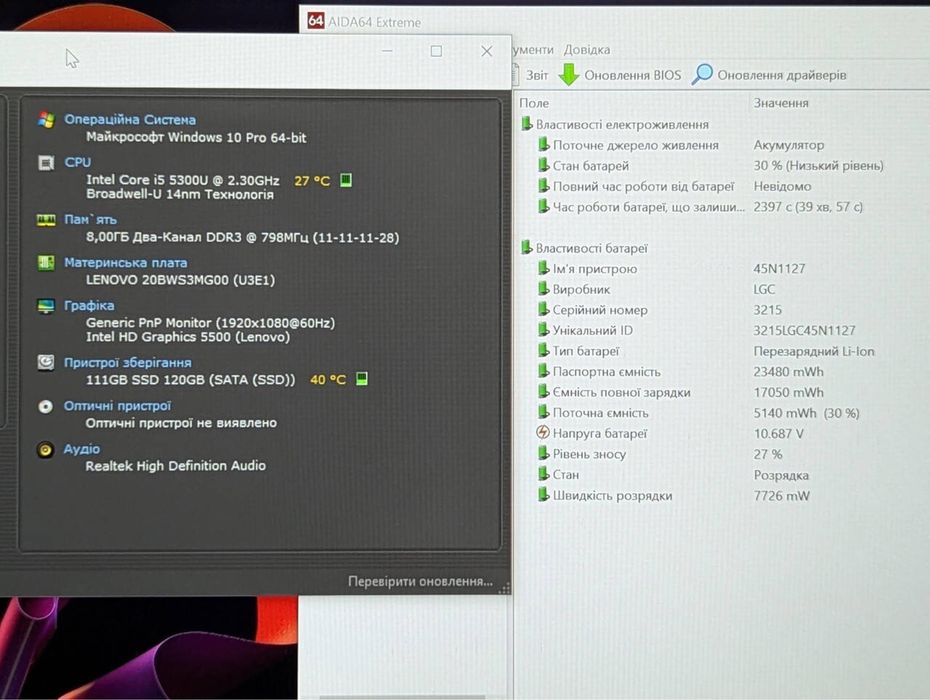The width and height of the screenshot is (930, 700).
Task: Click the battery icon next to Швидкість розрядки
Action: point(543,495)
